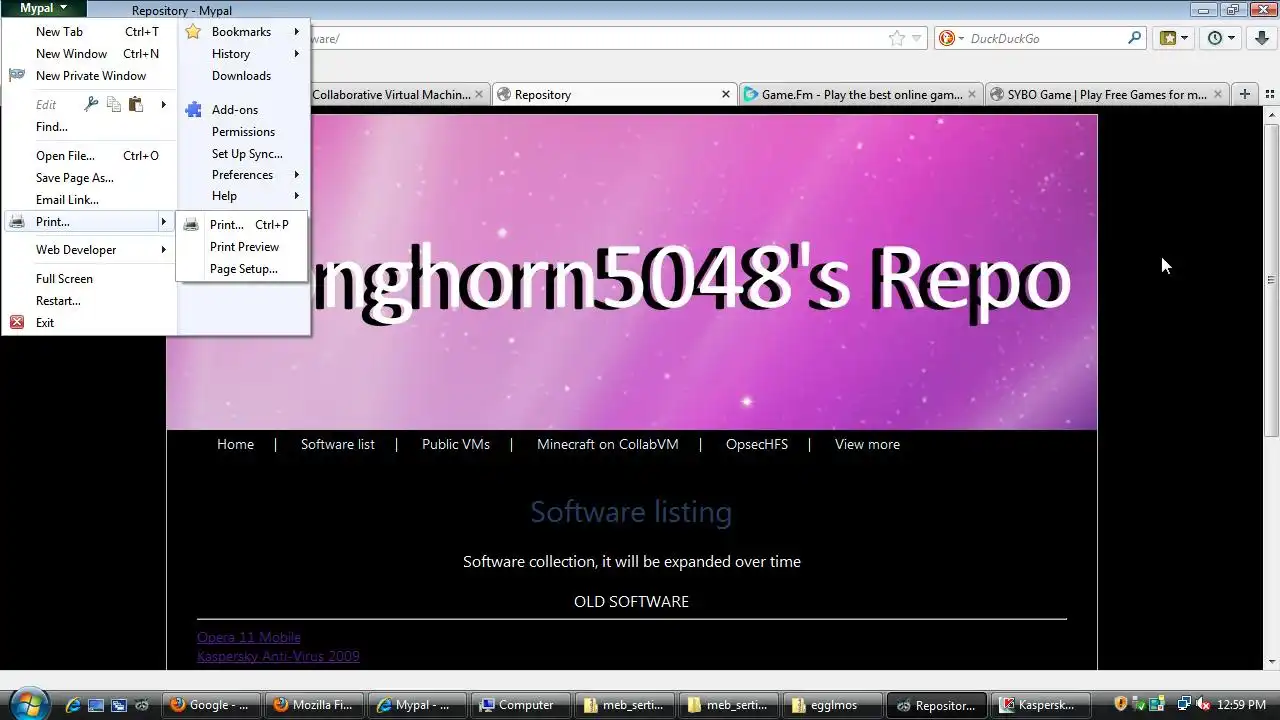Expand the Help submenu
This screenshot has height=720, width=1280.
(x=243, y=196)
